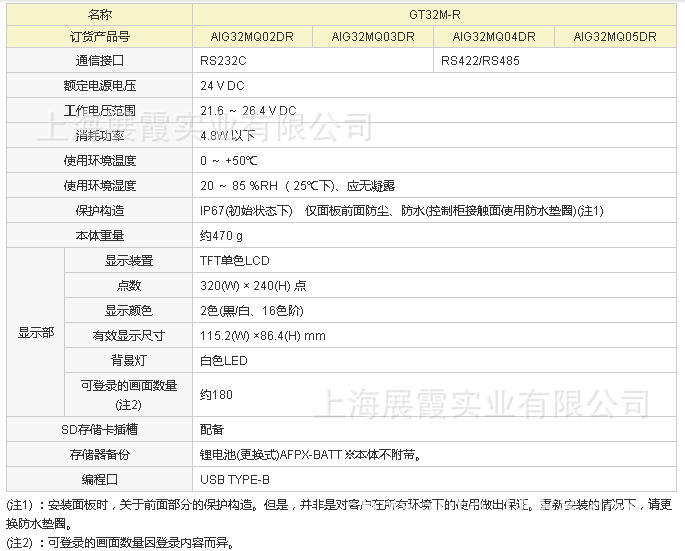Click the 额定电源电压 row label

pyautogui.click(x=100, y=86)
